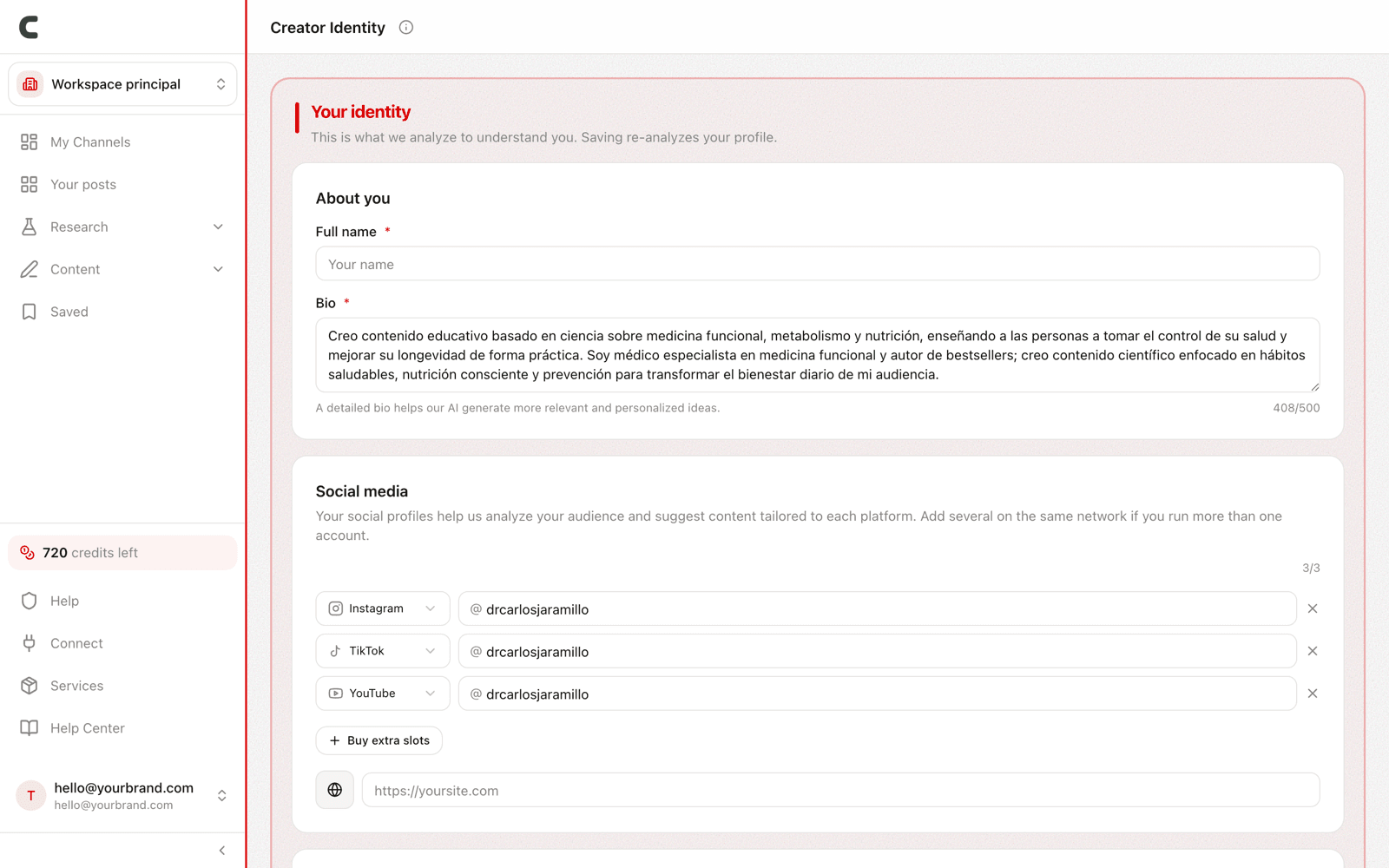Open the 720 credits left panel
Image resolution: width=1389 pixels, height=868 pixels.
pyautogui.click(x=122, y=553)
